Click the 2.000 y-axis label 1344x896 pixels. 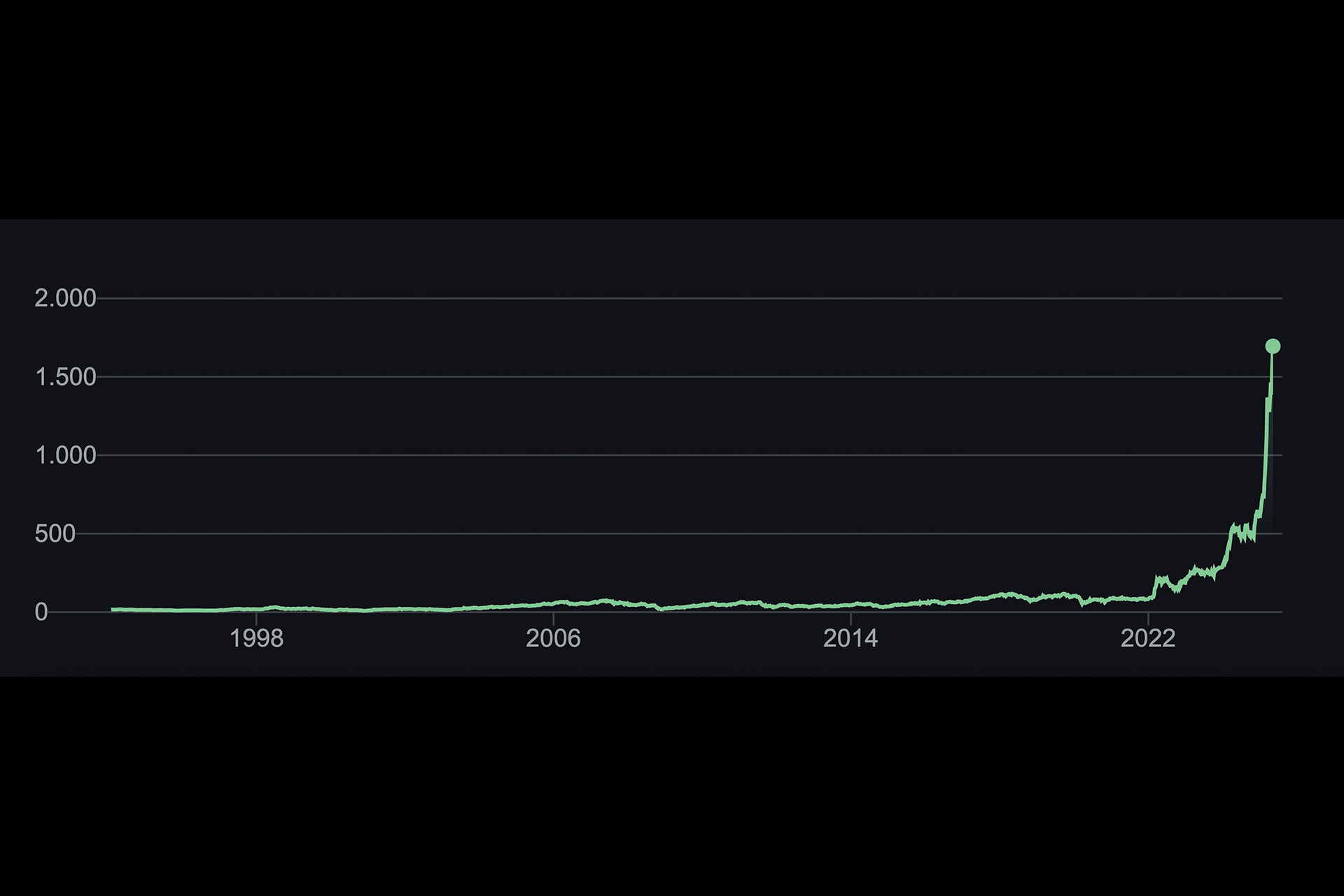(x=65, y=298)
